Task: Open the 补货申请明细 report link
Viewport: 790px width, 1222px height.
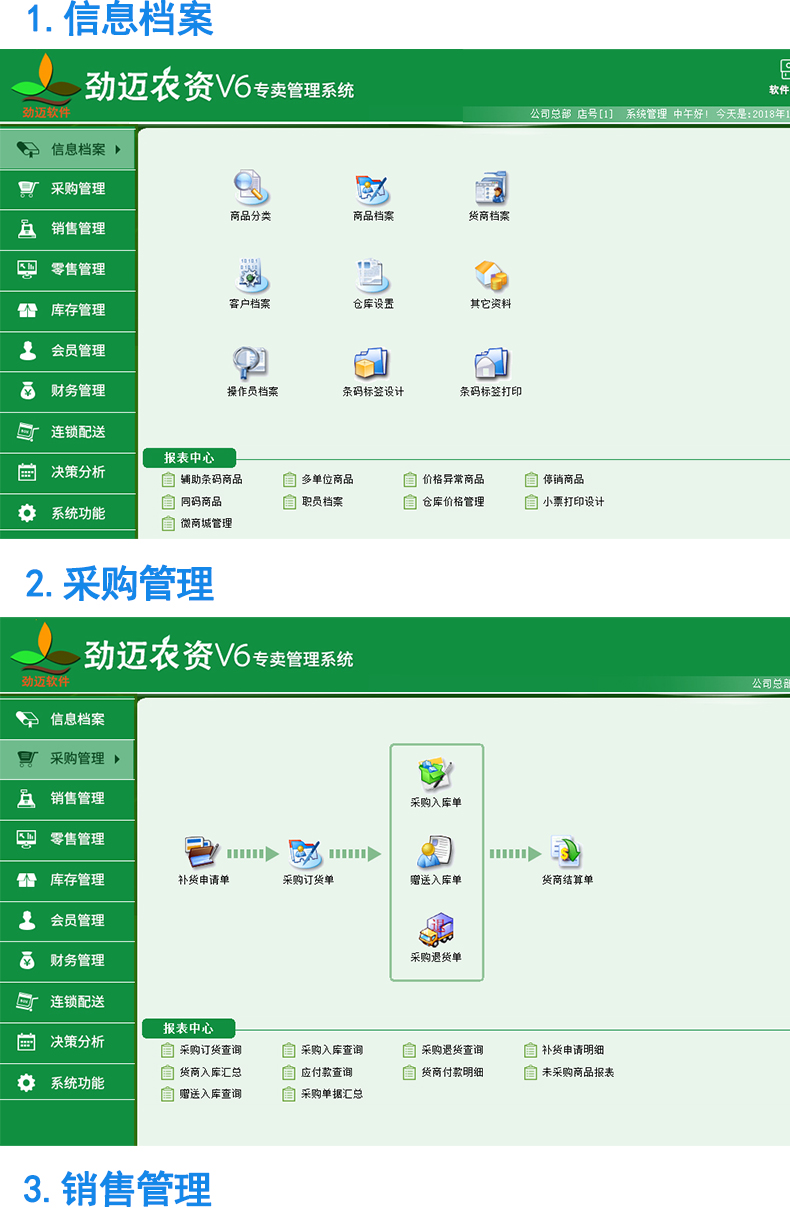Action: pyautogui.click(x=564, y=1050)
